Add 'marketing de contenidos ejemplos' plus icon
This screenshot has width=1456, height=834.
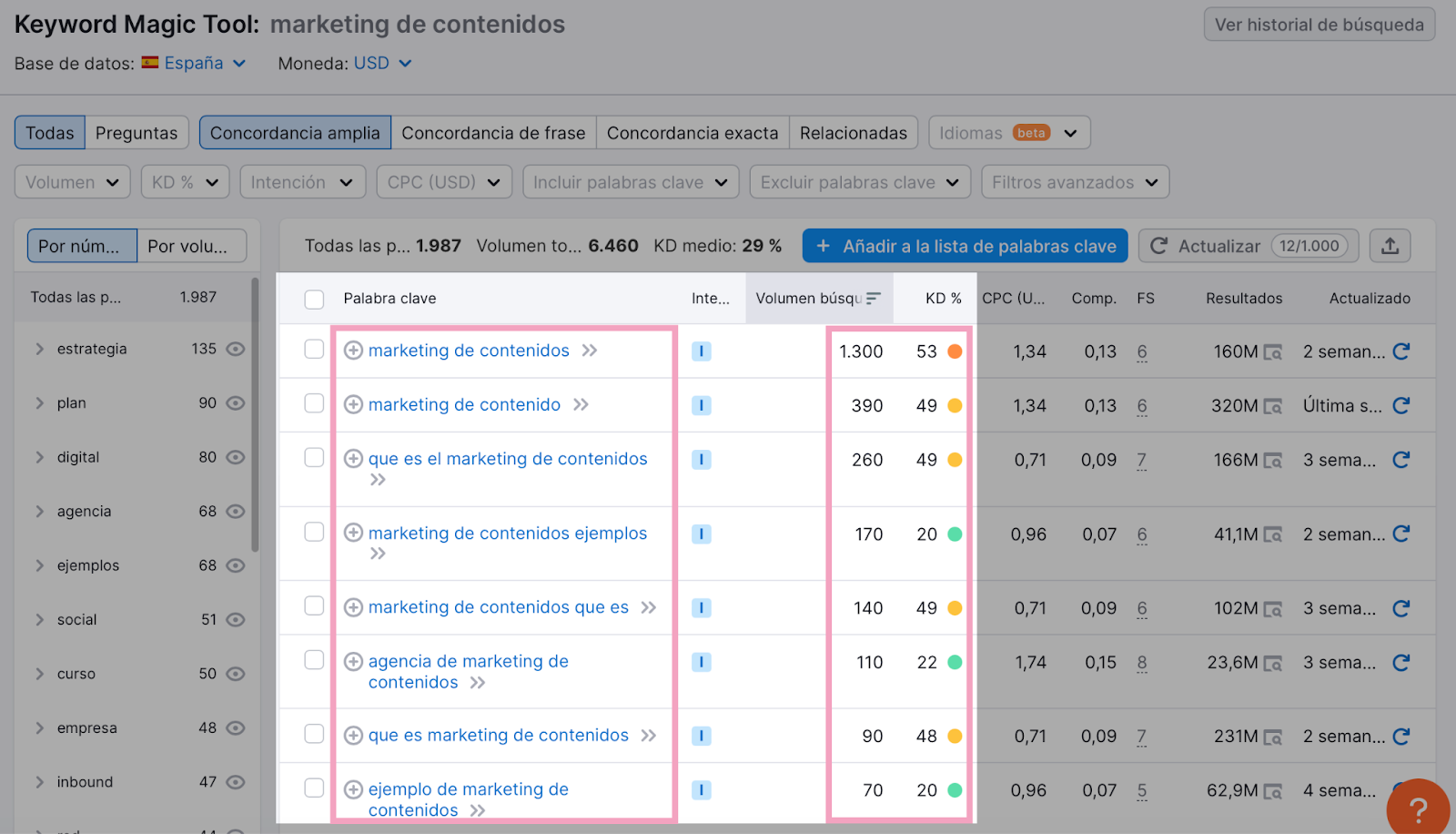click(x=353, y=533)
